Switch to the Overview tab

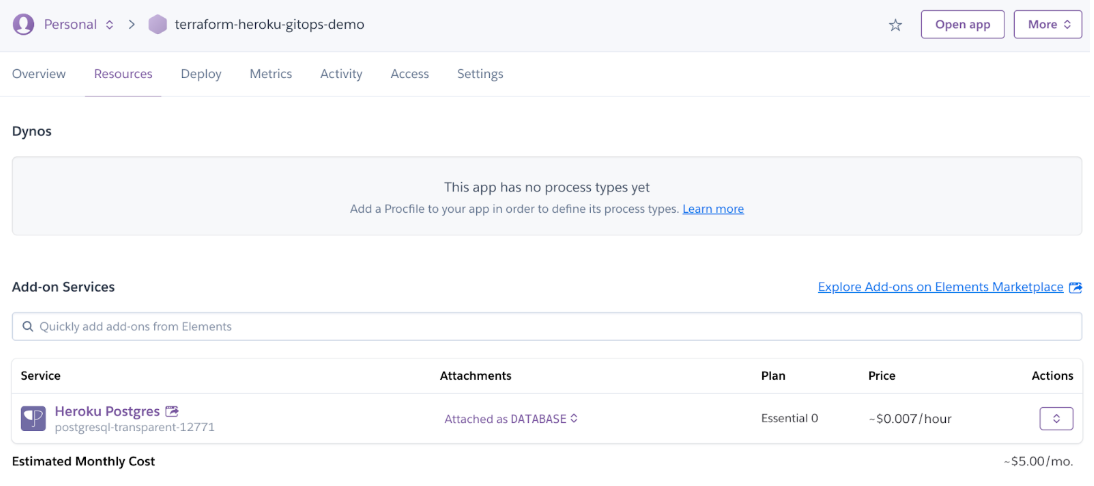(39, 74)
